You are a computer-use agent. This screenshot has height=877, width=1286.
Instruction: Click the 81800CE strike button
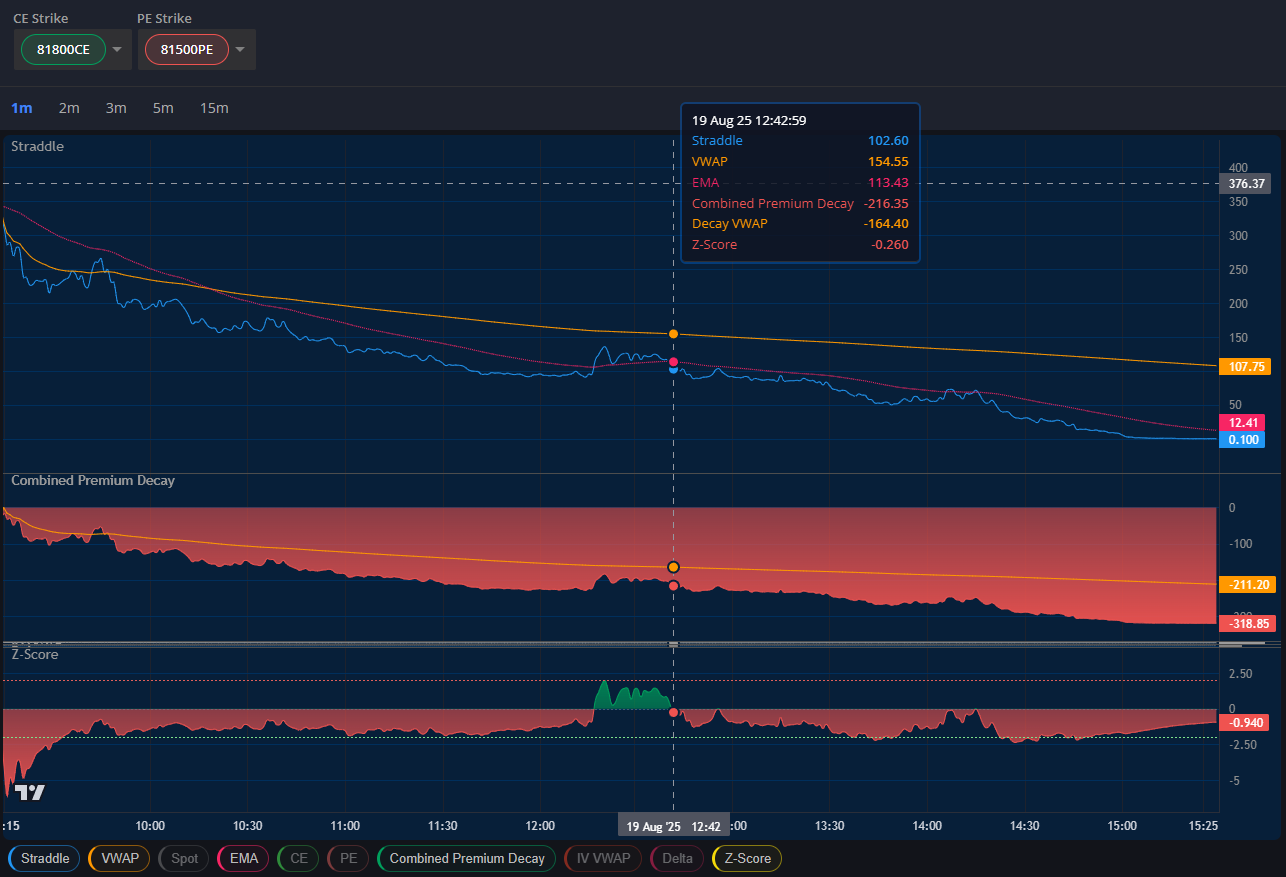point(63,49)
